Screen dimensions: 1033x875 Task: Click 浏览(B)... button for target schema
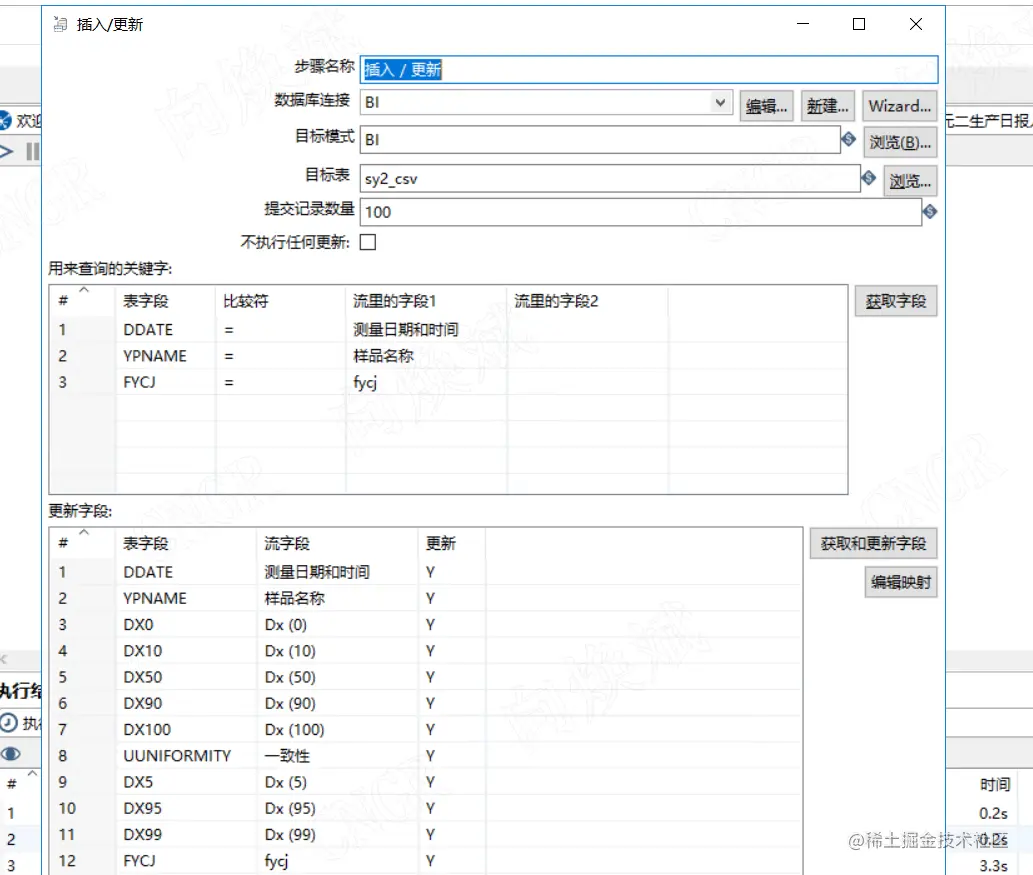tap(900, 142)
